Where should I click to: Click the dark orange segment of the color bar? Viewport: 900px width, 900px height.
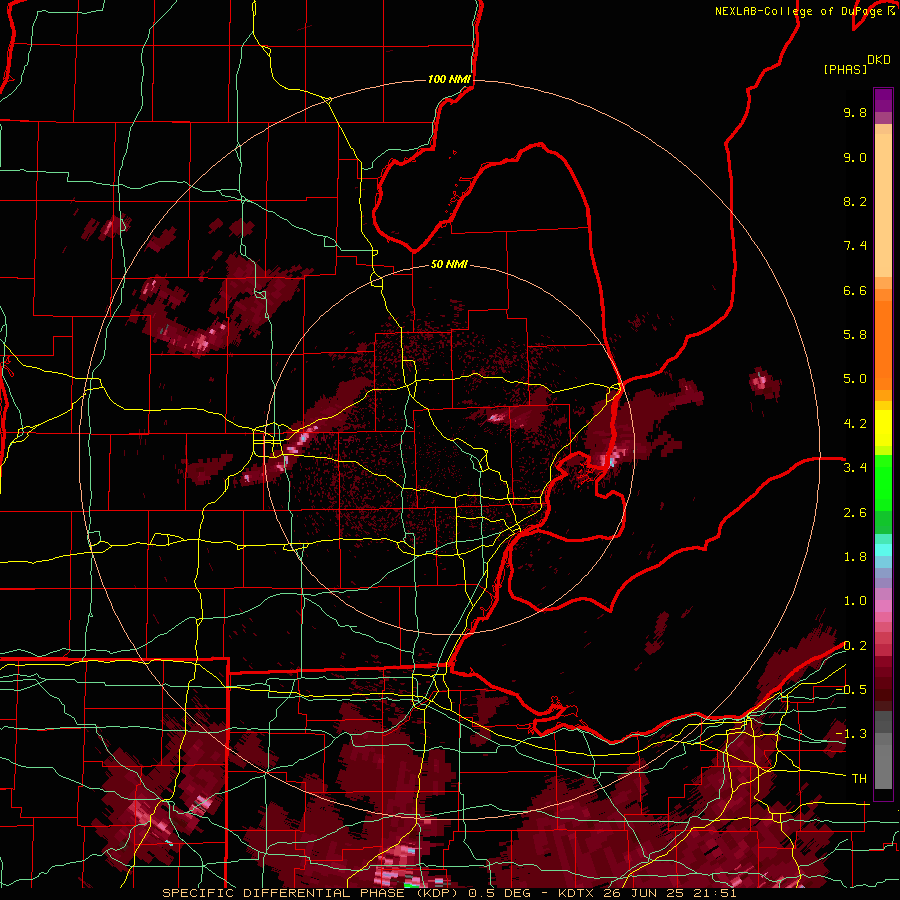pos(883,344)
